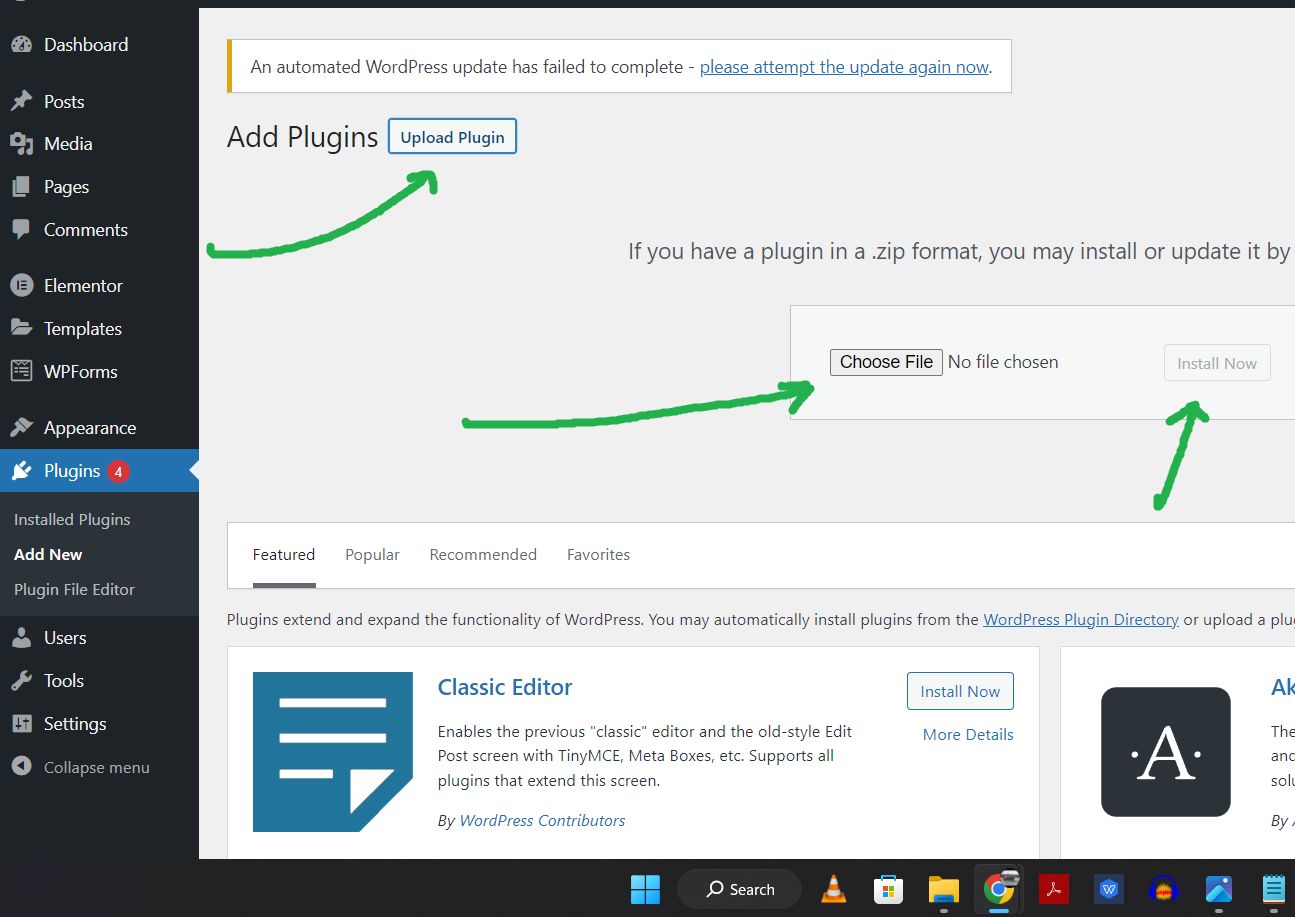Open Users via the person icon

(21, 638)
